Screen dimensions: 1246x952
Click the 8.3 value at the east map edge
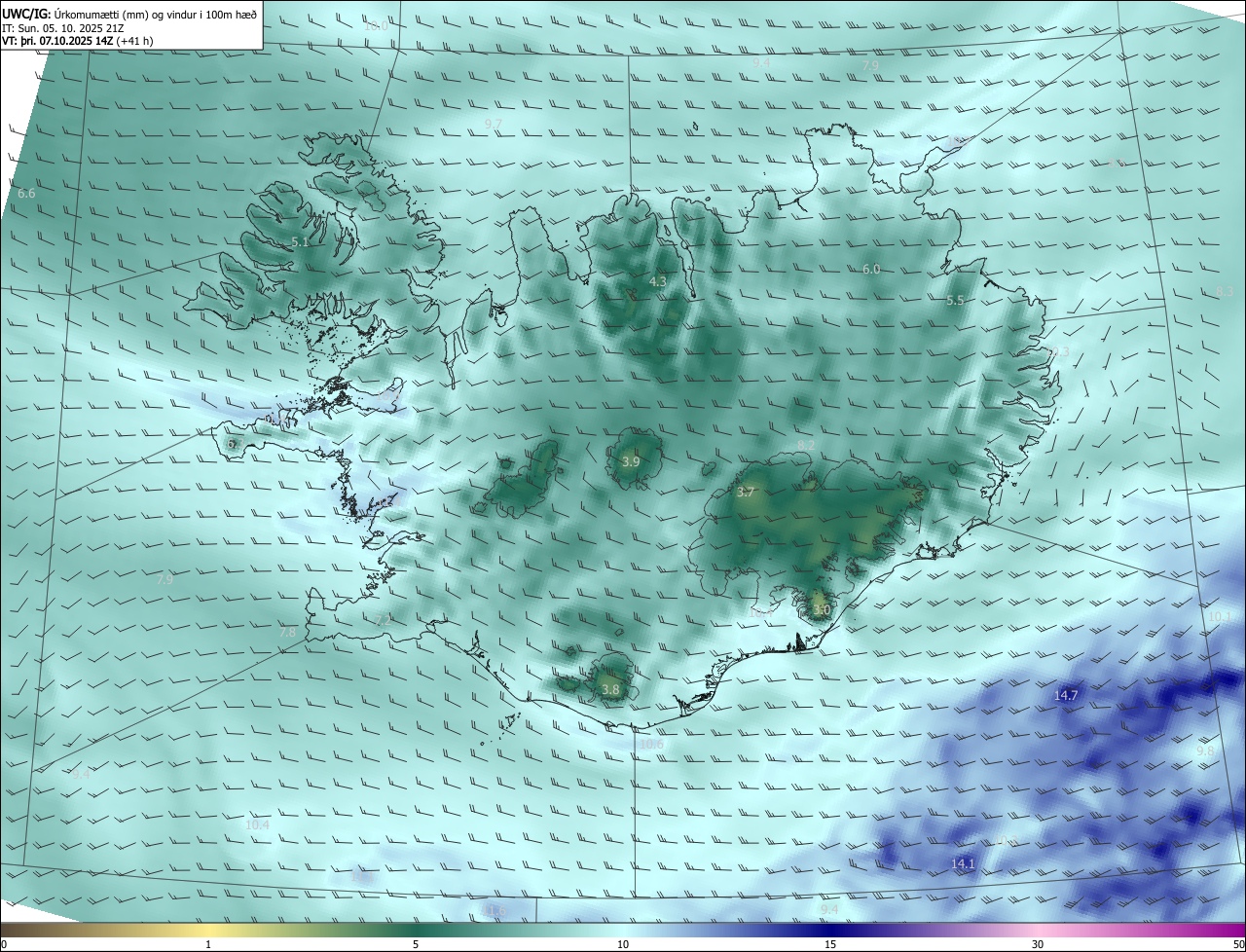(1225, 291)
